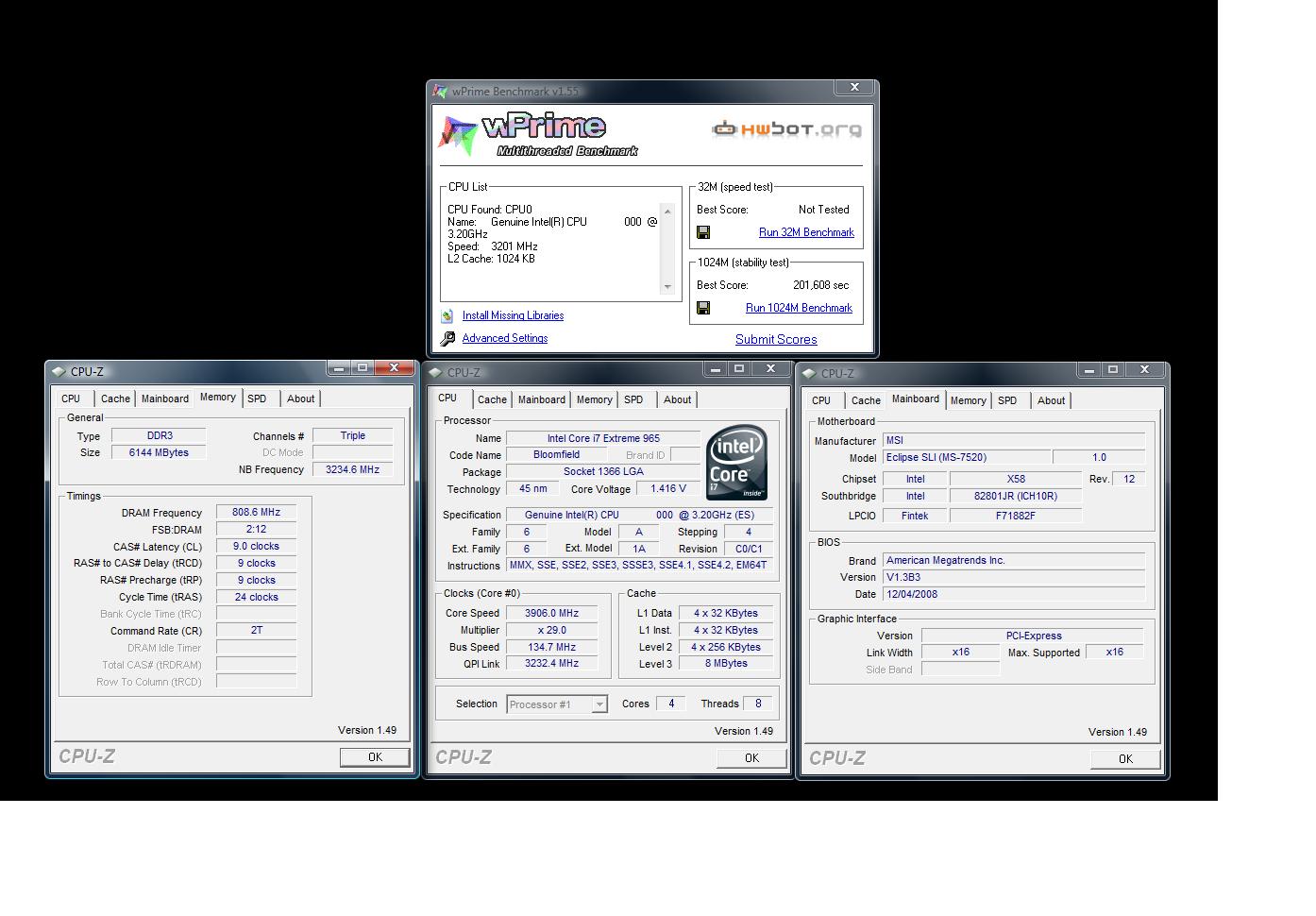Click the Advanced Settings wrench icon
Screen dimensions: 1316x916
click(448, 338)
